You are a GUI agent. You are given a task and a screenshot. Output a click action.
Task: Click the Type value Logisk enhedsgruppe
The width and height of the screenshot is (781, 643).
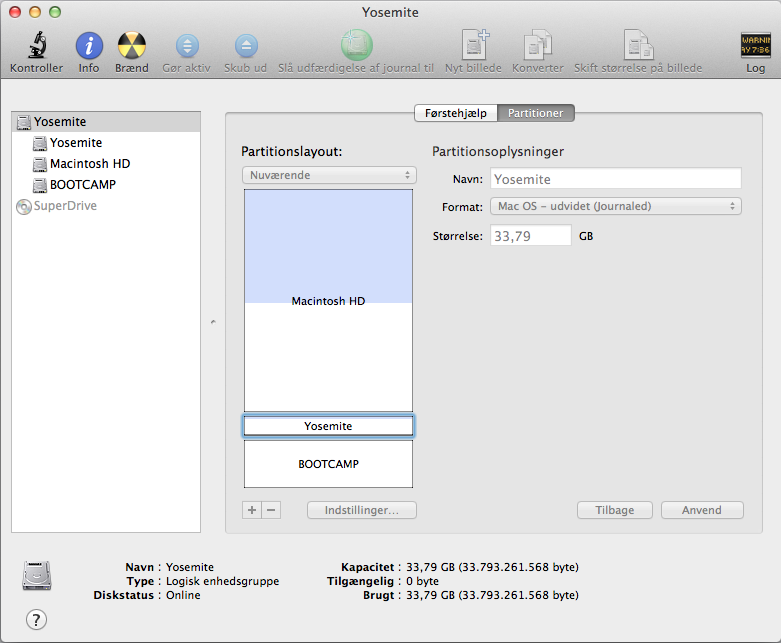click(x=222, y=581)
